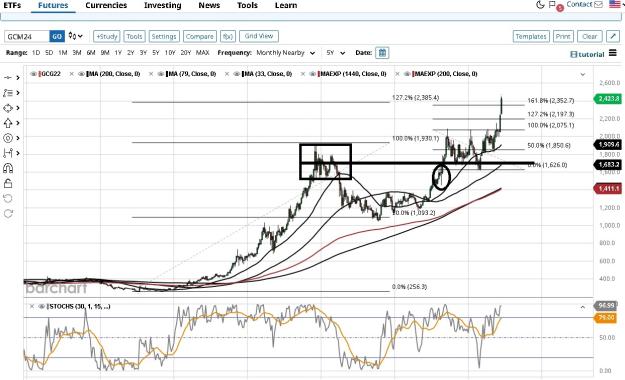Open the f(x) expressions button
This screenshot has width=625, height=380.
[228, 36]
